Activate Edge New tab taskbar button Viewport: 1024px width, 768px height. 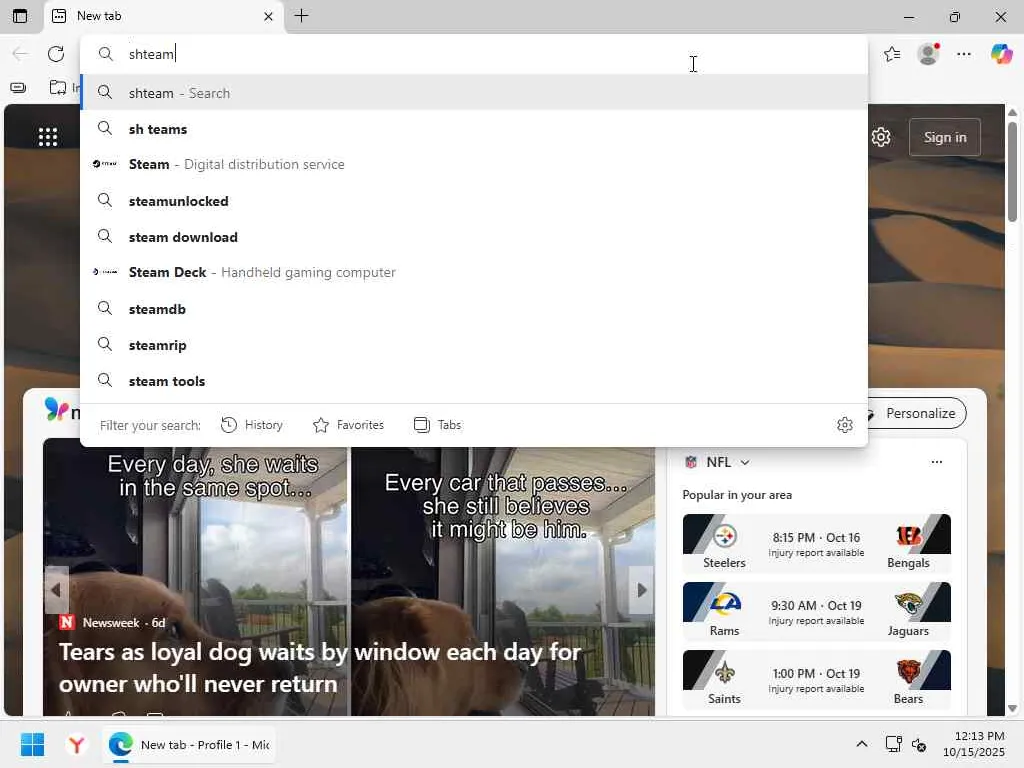click(x=189, y=744)
